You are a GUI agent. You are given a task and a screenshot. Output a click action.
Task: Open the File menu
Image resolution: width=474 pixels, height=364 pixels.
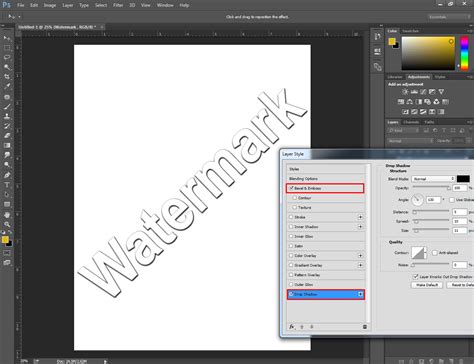tap(21, 5)
